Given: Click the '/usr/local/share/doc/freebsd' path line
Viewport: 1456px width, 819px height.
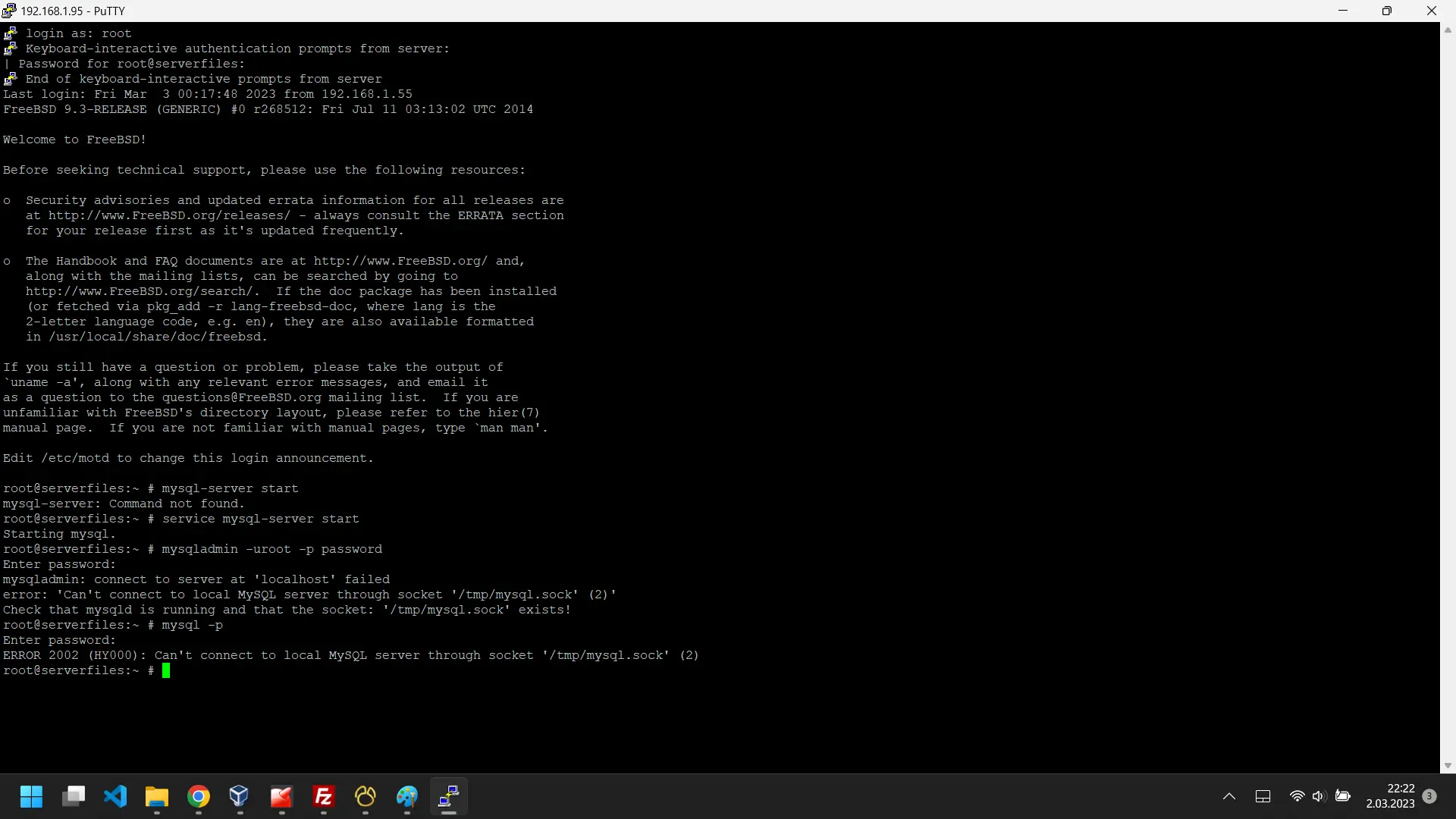Looking at the screenshot, I should (146, 337).
